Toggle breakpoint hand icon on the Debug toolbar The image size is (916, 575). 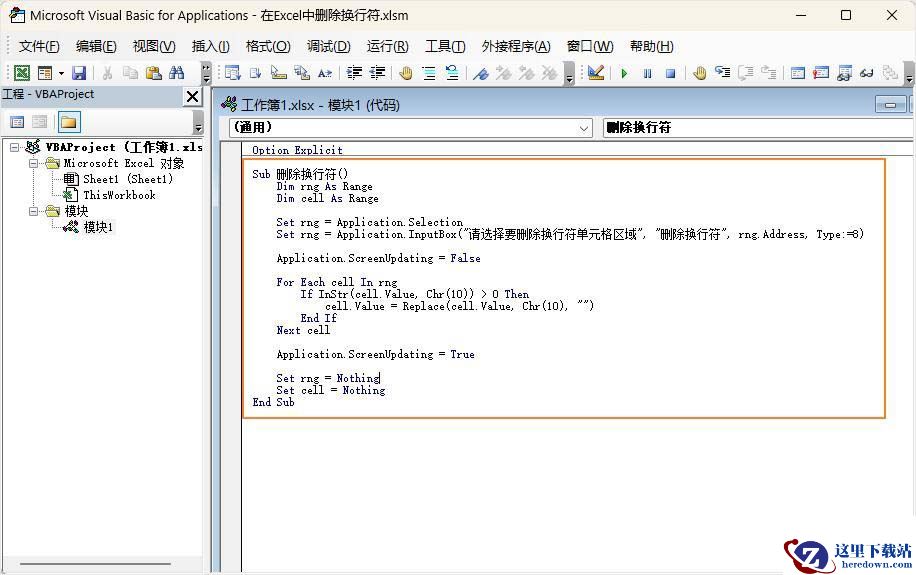coord(699,72)
